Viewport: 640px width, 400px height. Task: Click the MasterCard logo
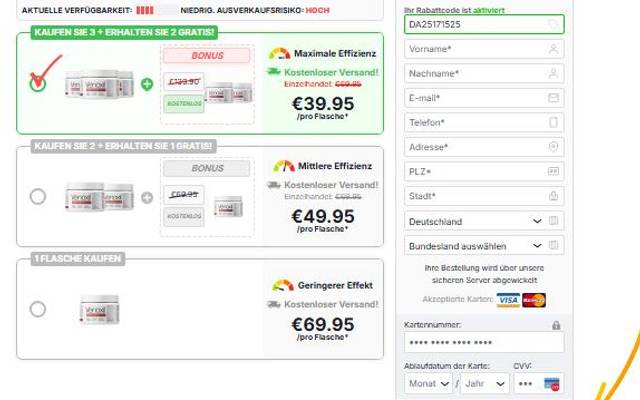[534, 300]
